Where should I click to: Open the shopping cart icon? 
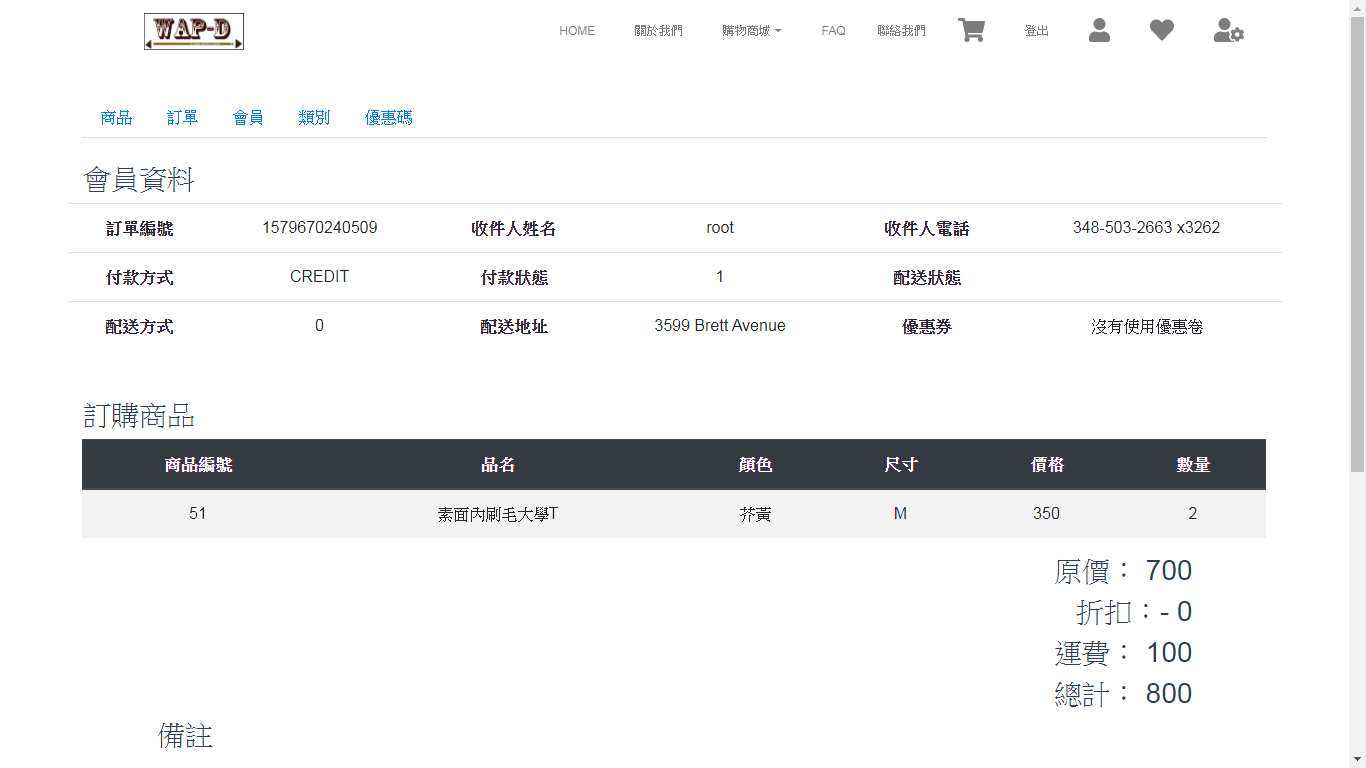tap(971, 30)
